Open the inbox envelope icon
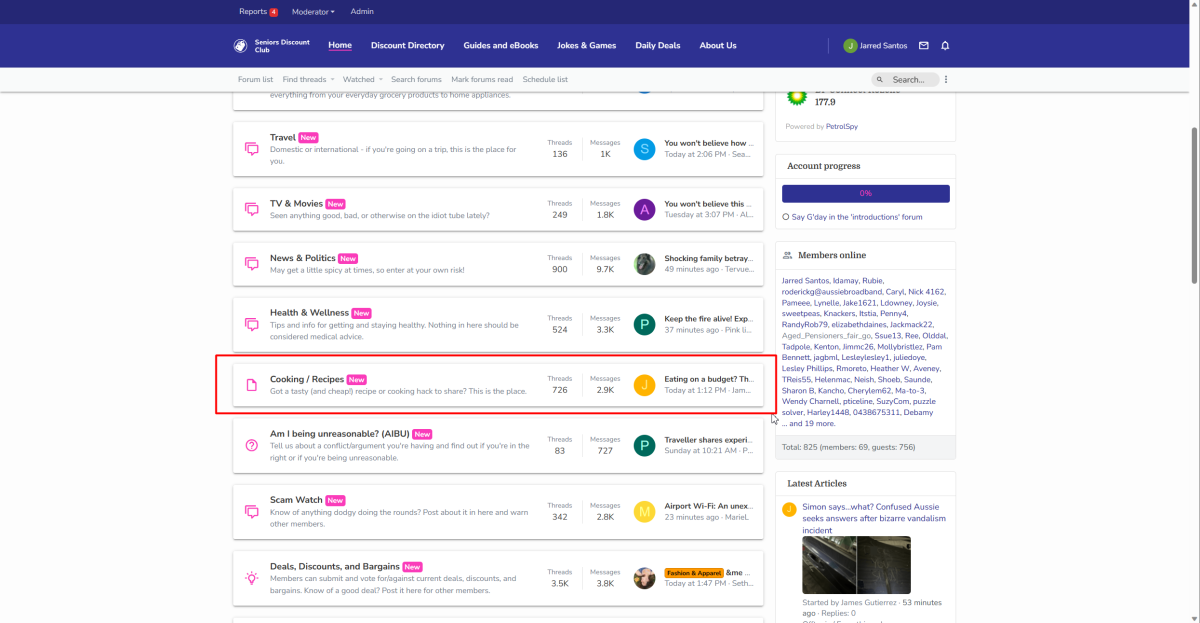 [924, 46]
